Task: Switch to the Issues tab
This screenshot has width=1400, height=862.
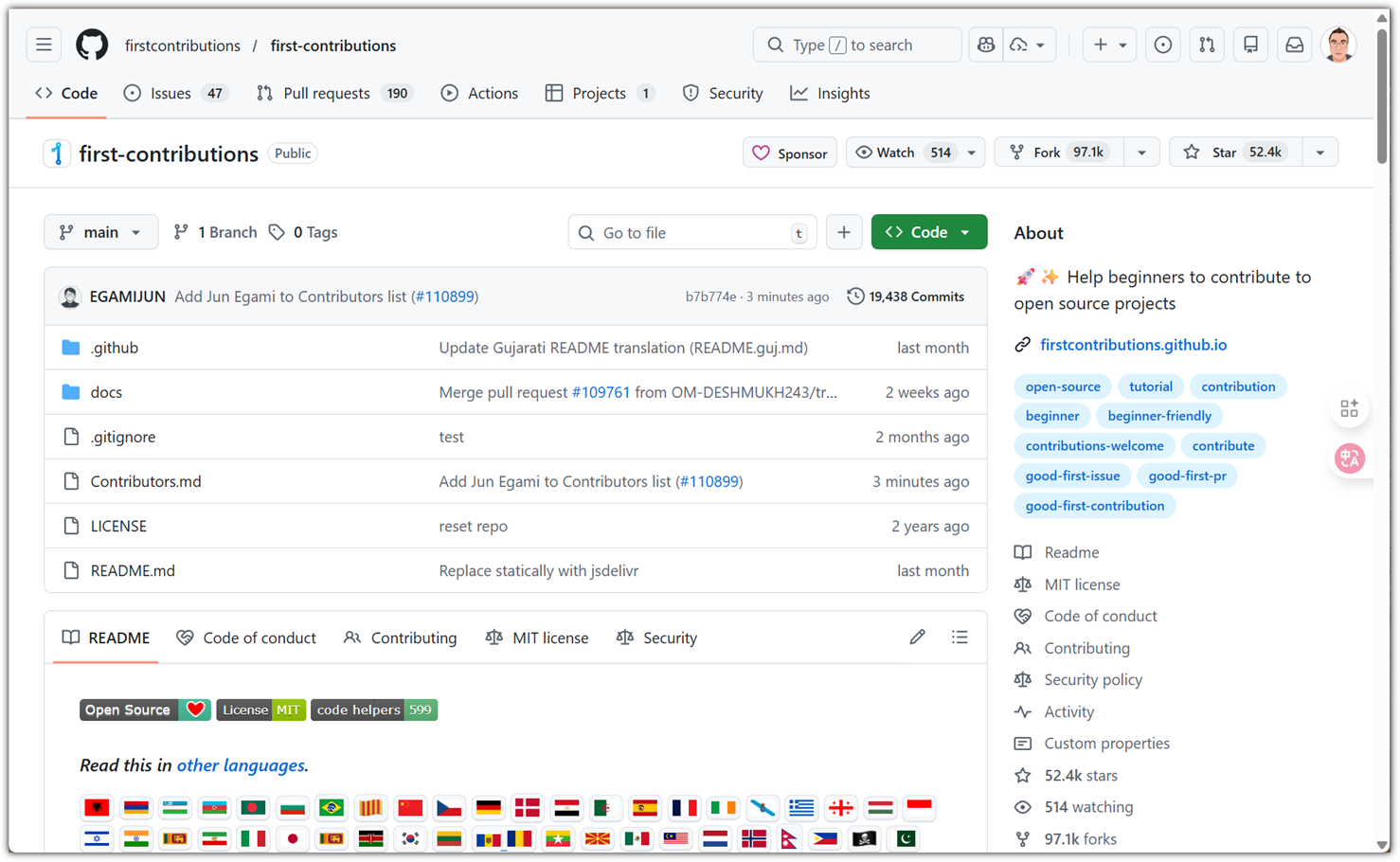Action: tap(176, 93)
